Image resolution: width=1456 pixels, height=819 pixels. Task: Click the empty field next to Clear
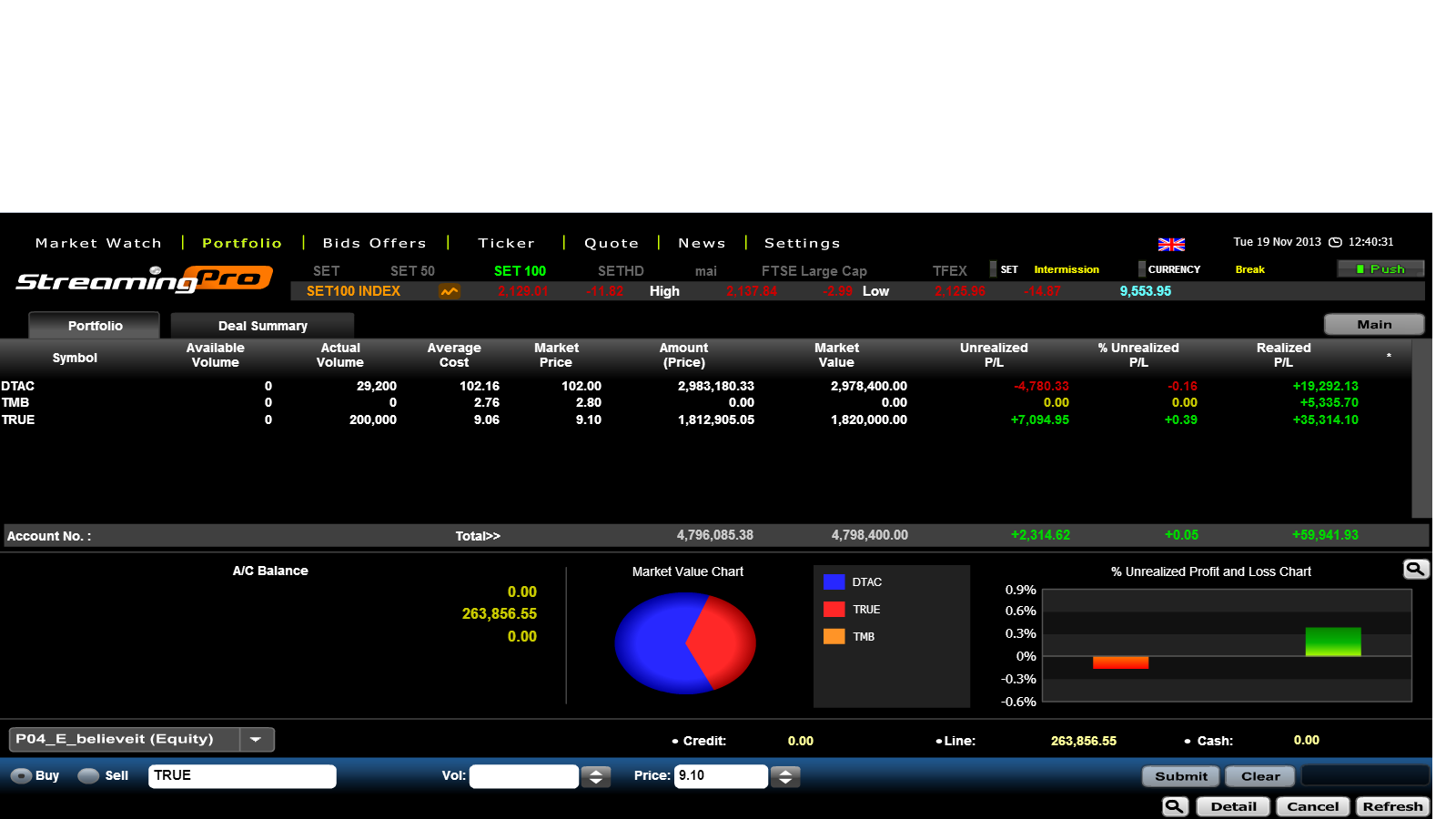click(1365, 776)
